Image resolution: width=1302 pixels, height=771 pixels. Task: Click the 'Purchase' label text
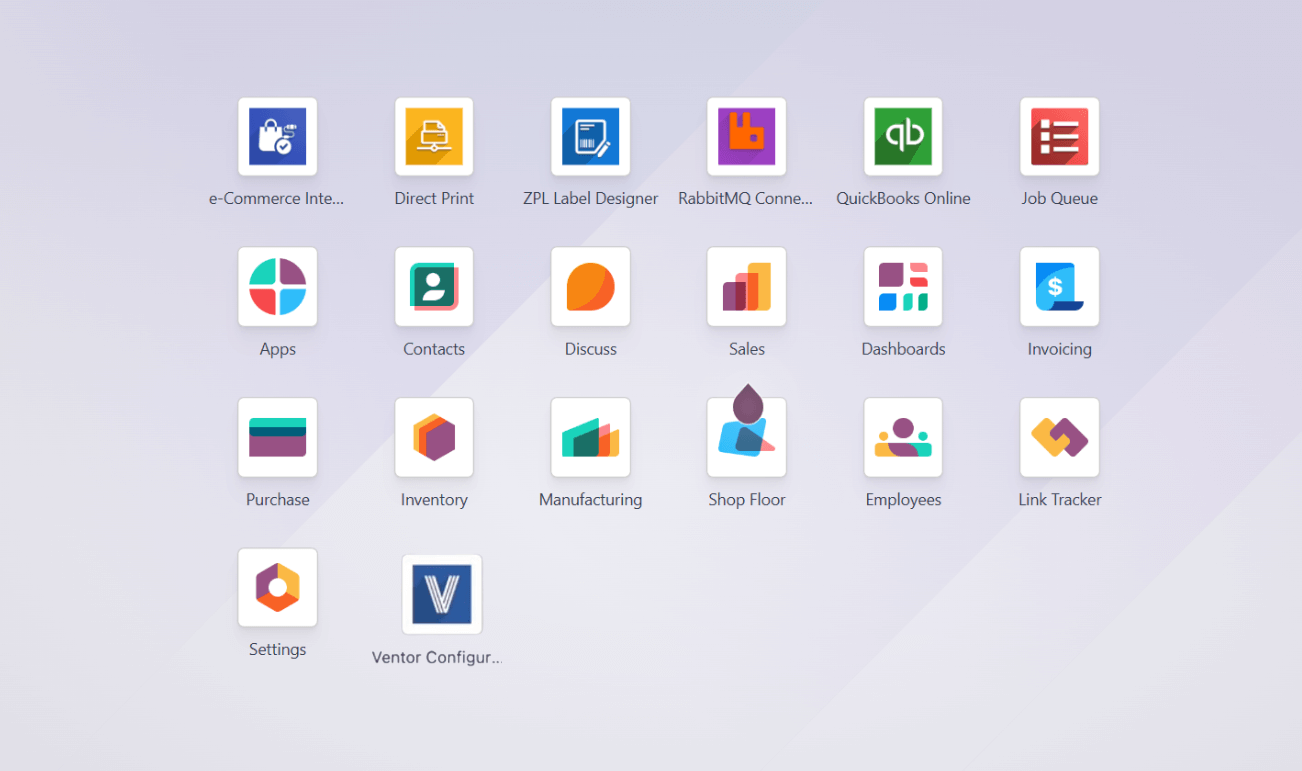(x=277, y=499)
